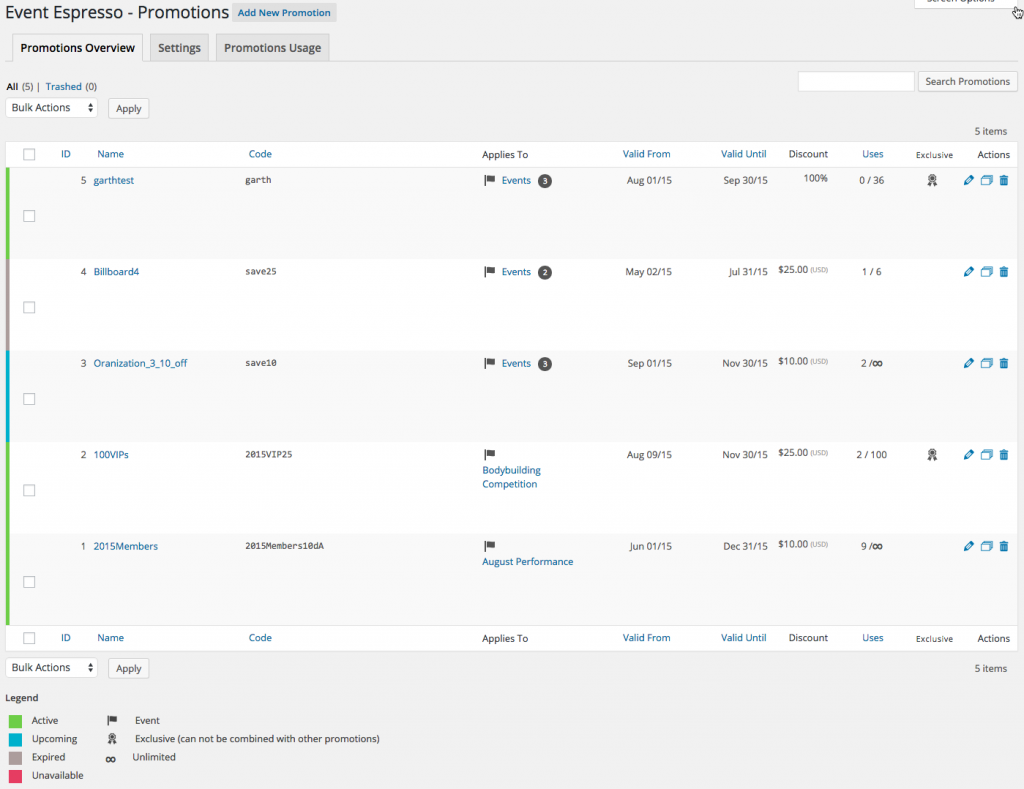
Task: Tick the select-all checkbox in table footer
Action: (x=29, y=638)
